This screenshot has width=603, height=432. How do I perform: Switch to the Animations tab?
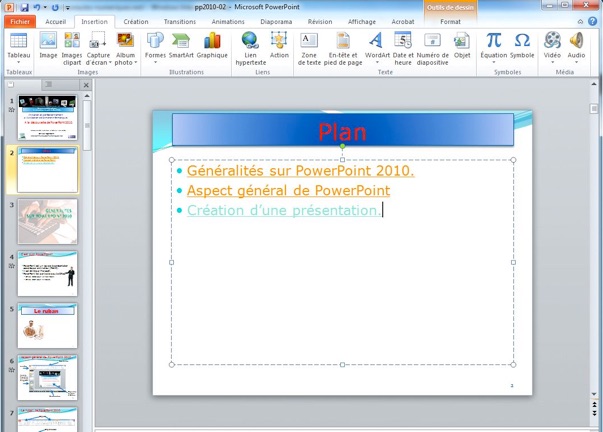pyautogui.click(x=228, y=22)
